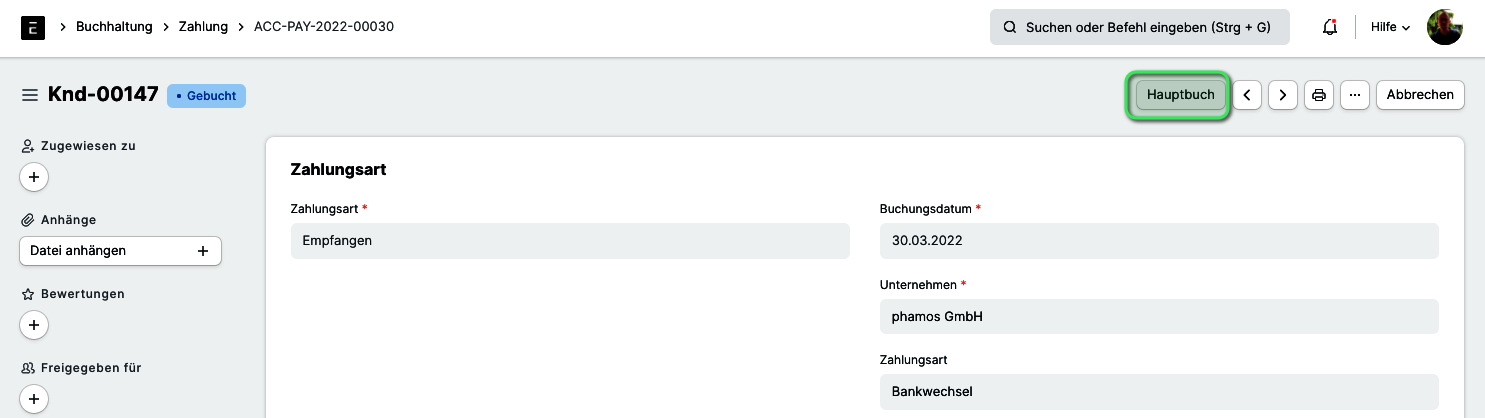
Task: Open the user avatar profile menu
Action: (x=1445, y=27)
